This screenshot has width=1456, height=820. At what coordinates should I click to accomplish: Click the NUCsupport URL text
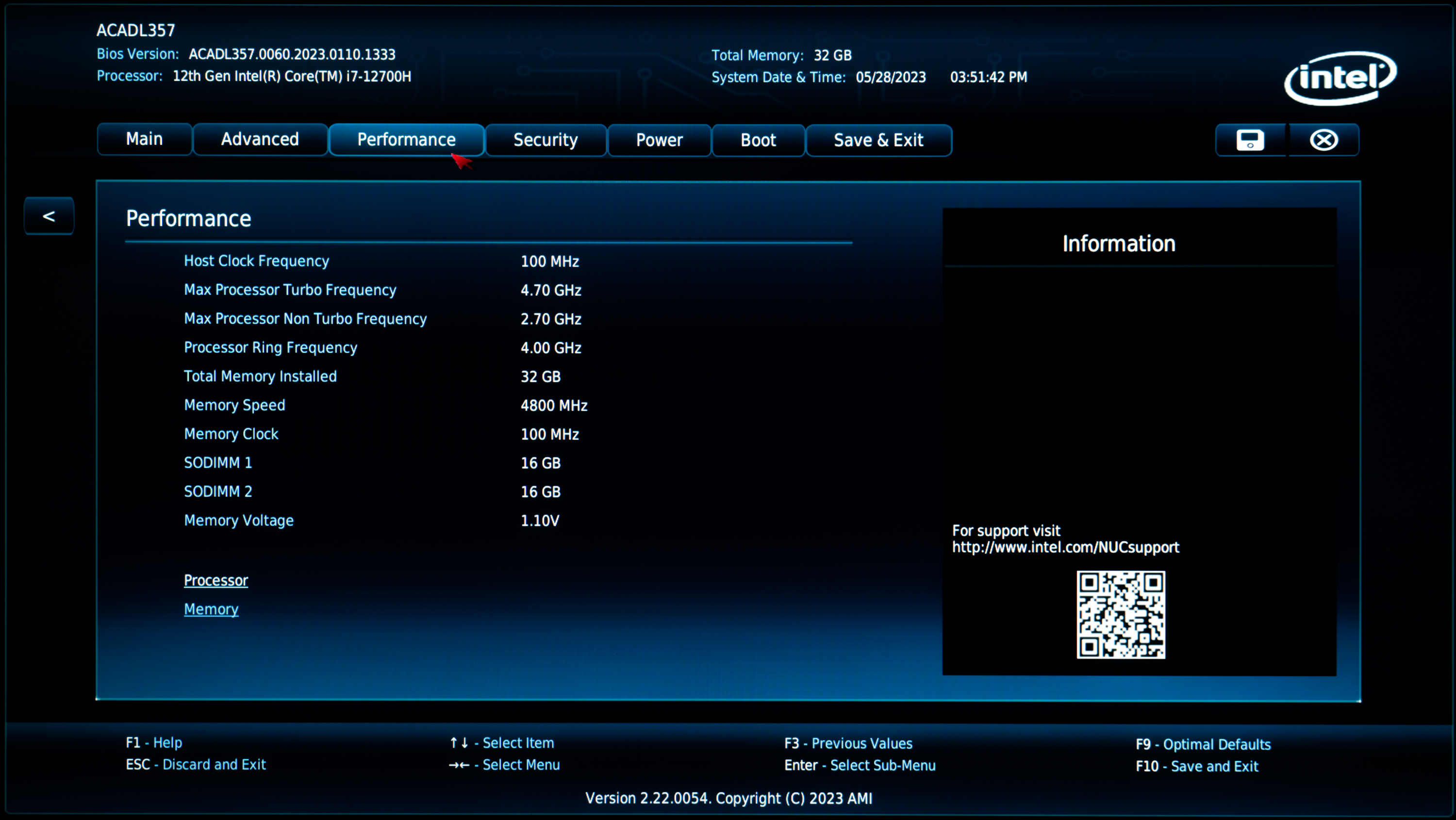point(1065,547)
